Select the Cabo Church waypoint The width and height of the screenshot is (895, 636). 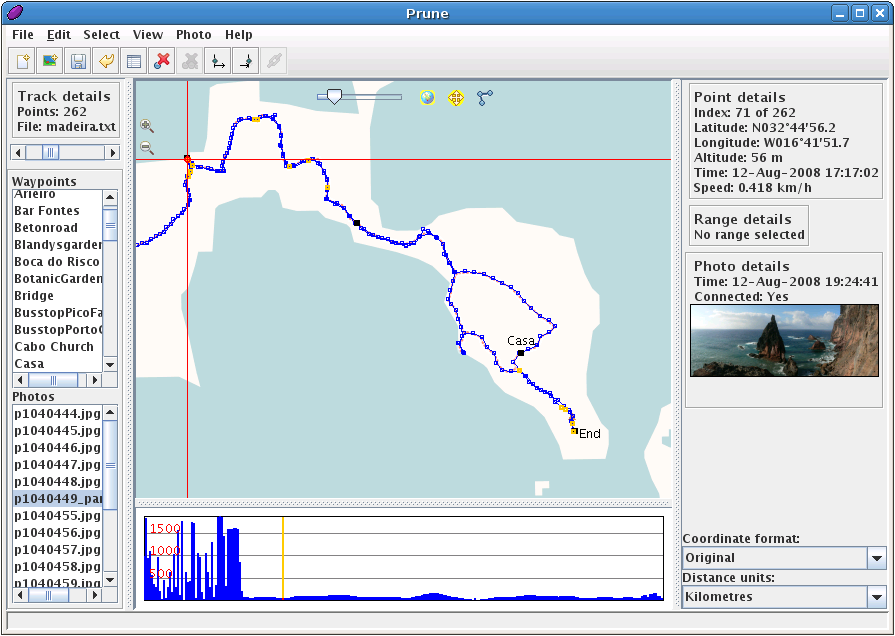click(x=54, y=347)
